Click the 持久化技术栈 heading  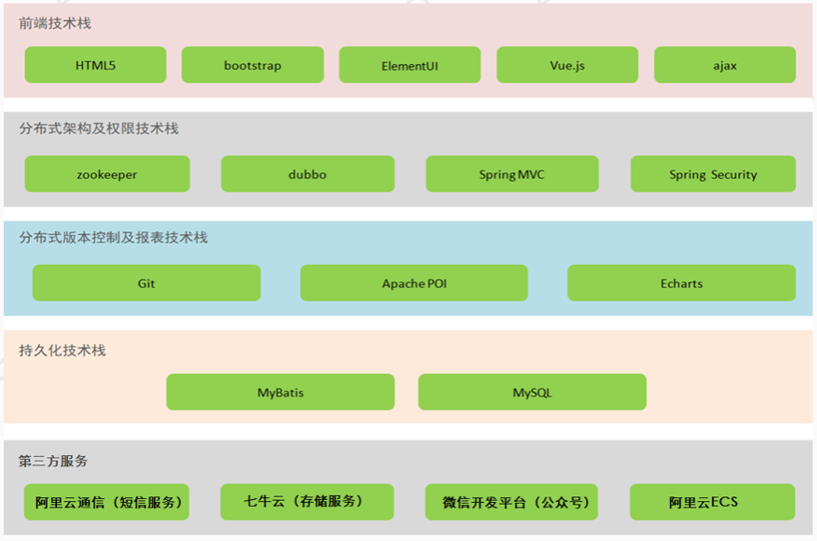(62, 350)
